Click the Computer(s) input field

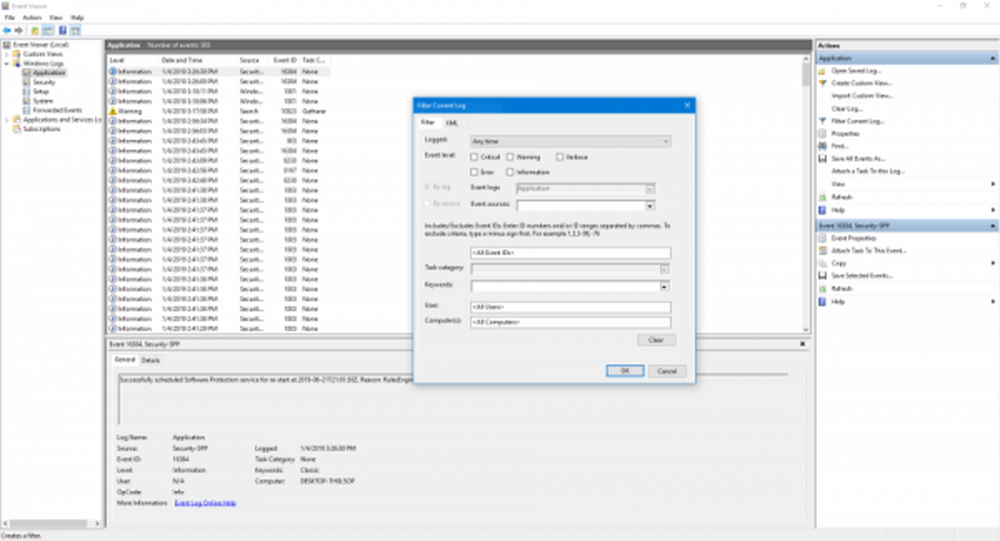pyautogui.click(x=570, y=322)
